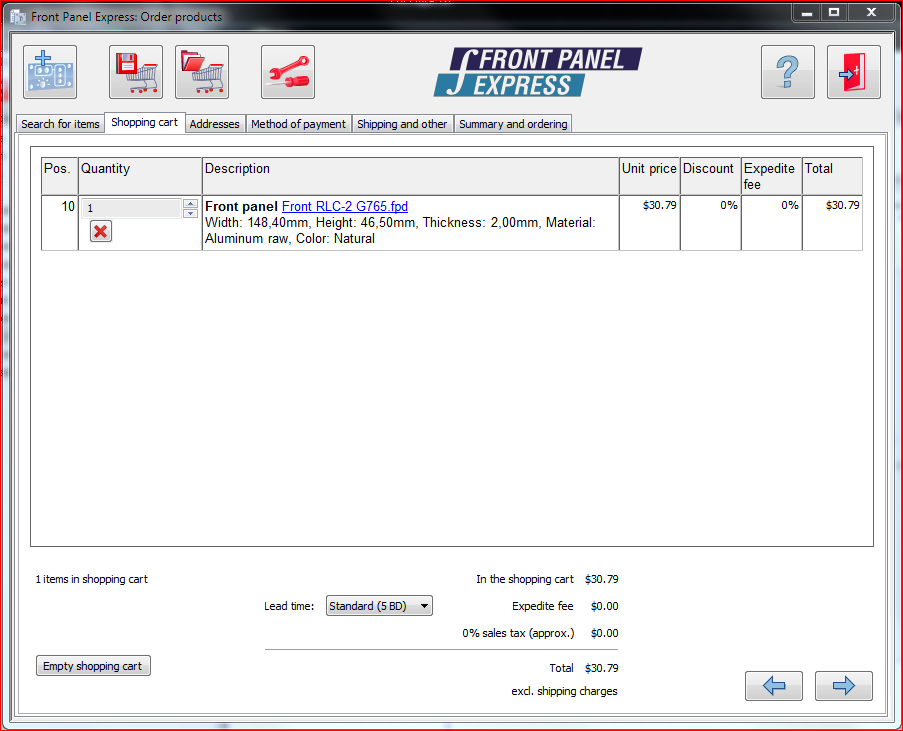Image resolution: width=903 pixels, height=731 pixels.
Task: Expand the Lead time dropdown
Action: pyautogui.click(x=379, y=606)
